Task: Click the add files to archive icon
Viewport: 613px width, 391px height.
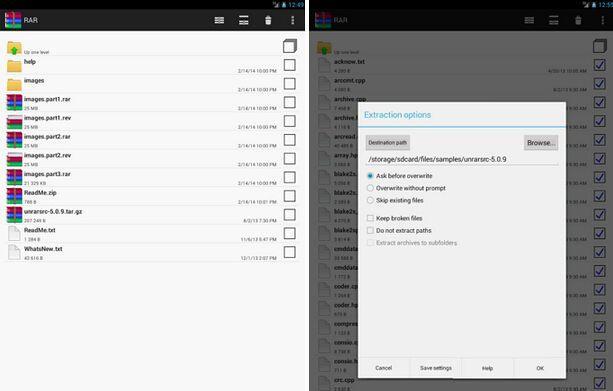Action: 219,20
